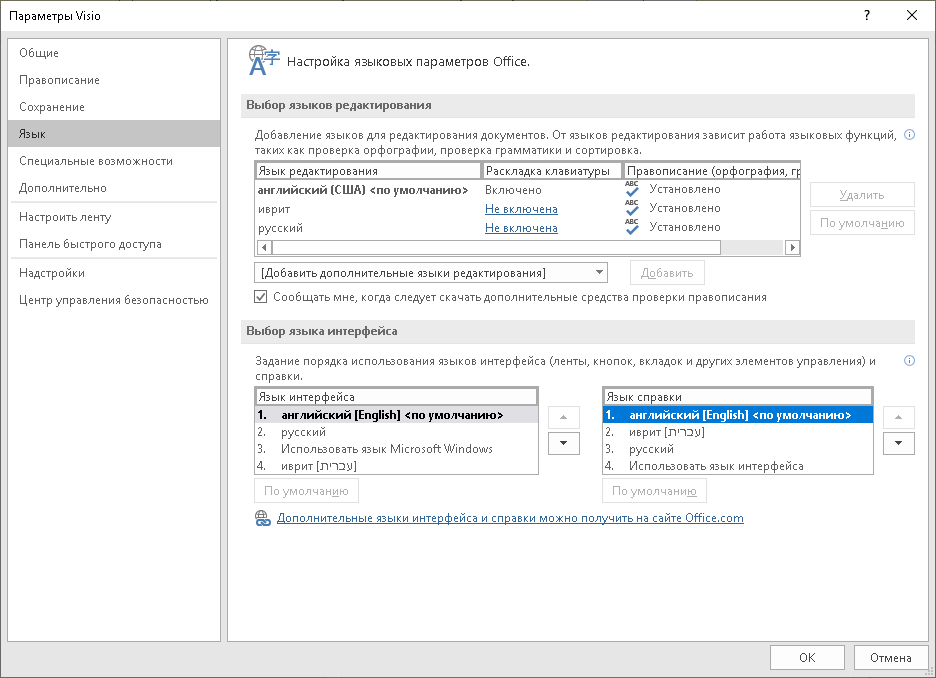The image size is (936, 678).
Task: Select русский editing language row
Action: pyautogui.click(x=528, y=228)
